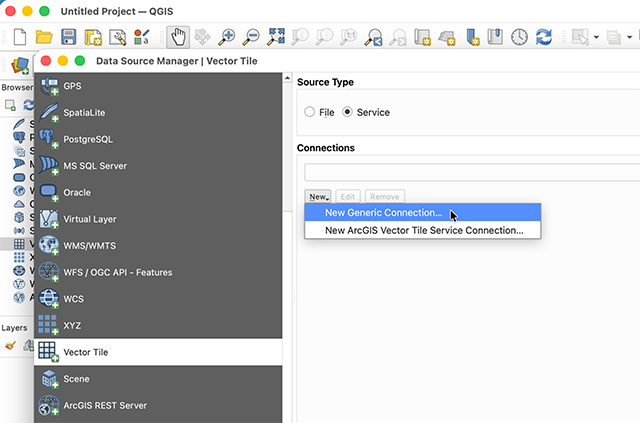This screenshot has width=640, height=423.
Task: Switch to the PostgreSQL source tab
Action: 88,139
